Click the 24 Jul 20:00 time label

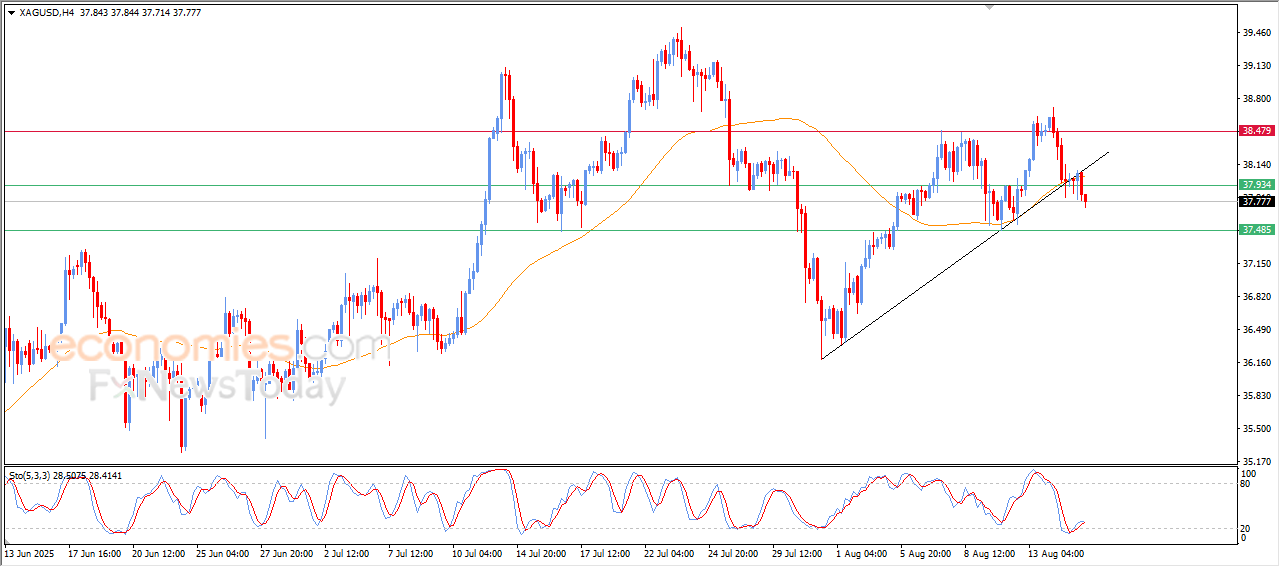(x=735, y=552)
